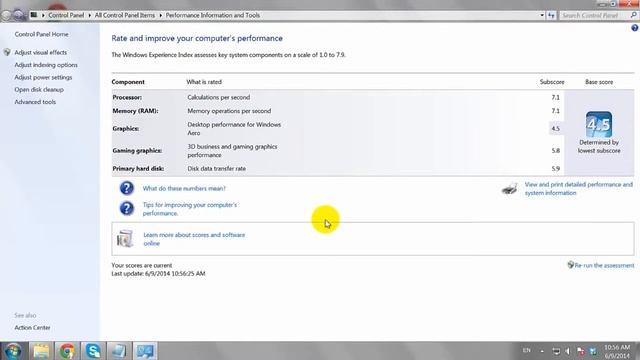Screen dimensions: 640x360
Task: Open Adjust visual effects
Action: (x=40, y=52)
